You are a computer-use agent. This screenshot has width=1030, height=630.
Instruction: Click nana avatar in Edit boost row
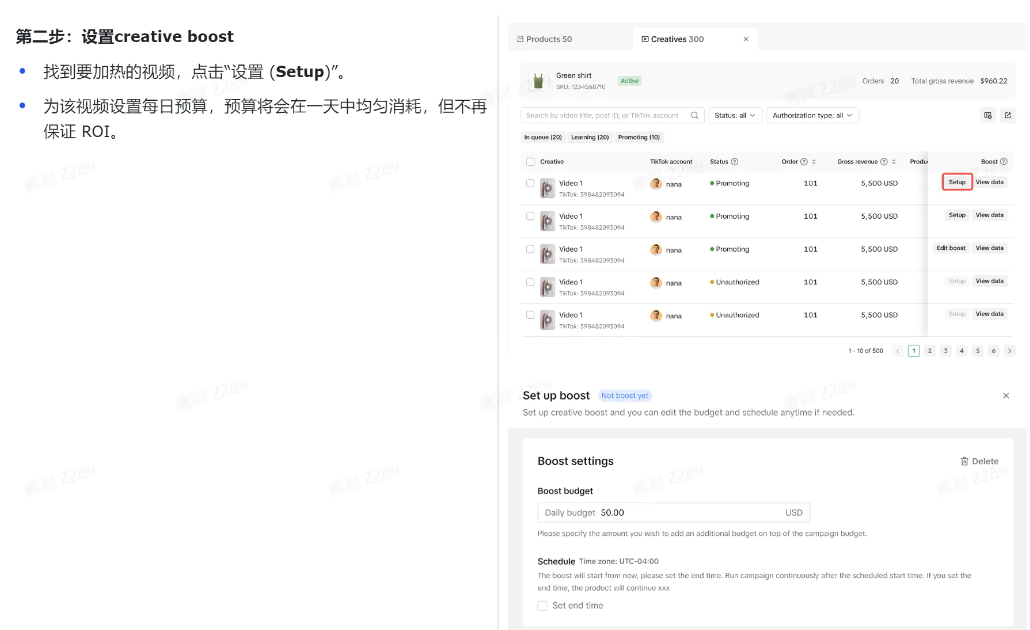[x=656, y=250]
